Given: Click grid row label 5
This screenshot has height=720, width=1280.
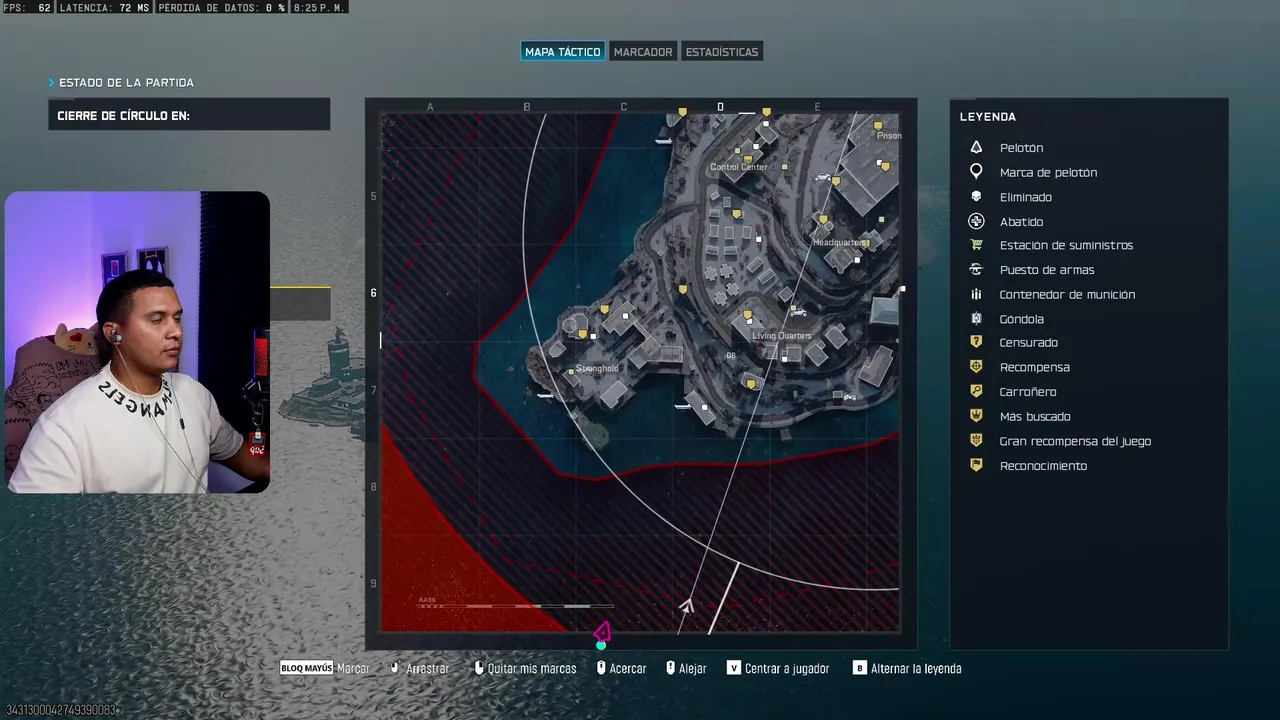Looking at the screenshot, I should point(374,196).
